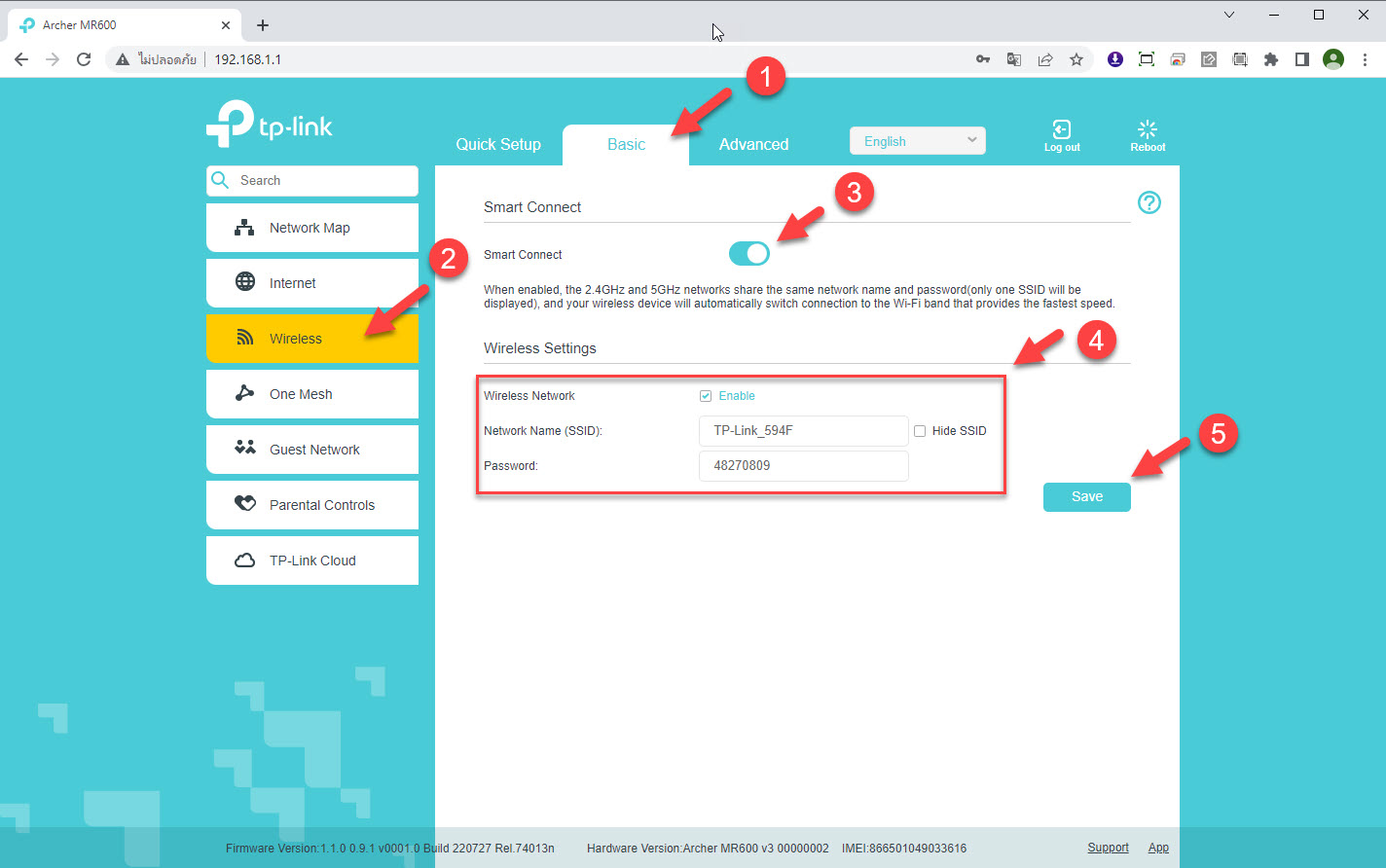
Task: Click the search magnifier icon in sidebar
Action: pos(221,180)
